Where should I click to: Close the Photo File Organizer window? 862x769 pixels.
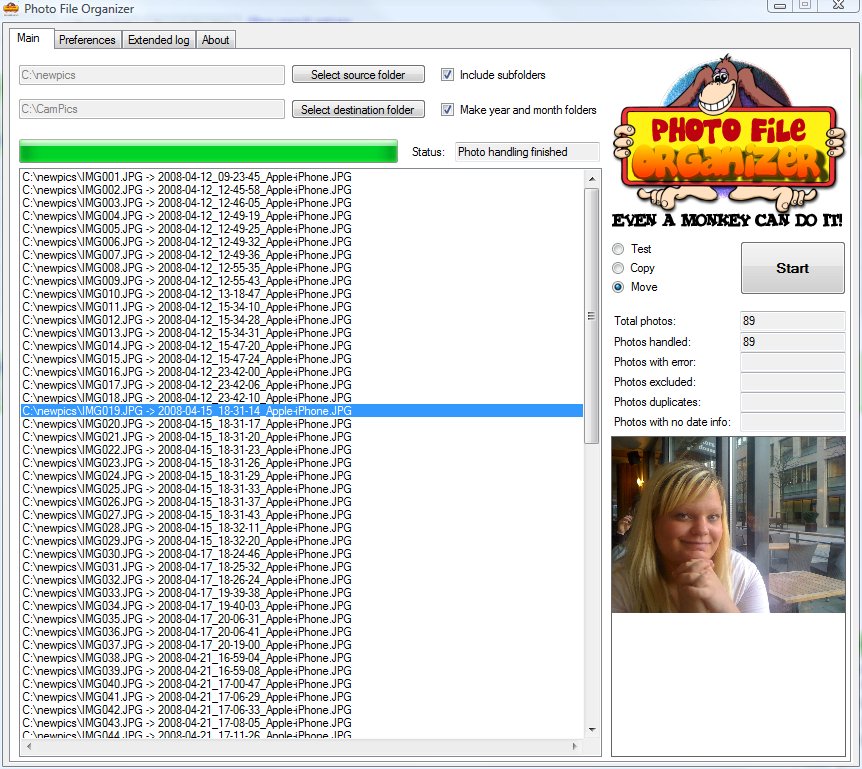tap(839, 5)
